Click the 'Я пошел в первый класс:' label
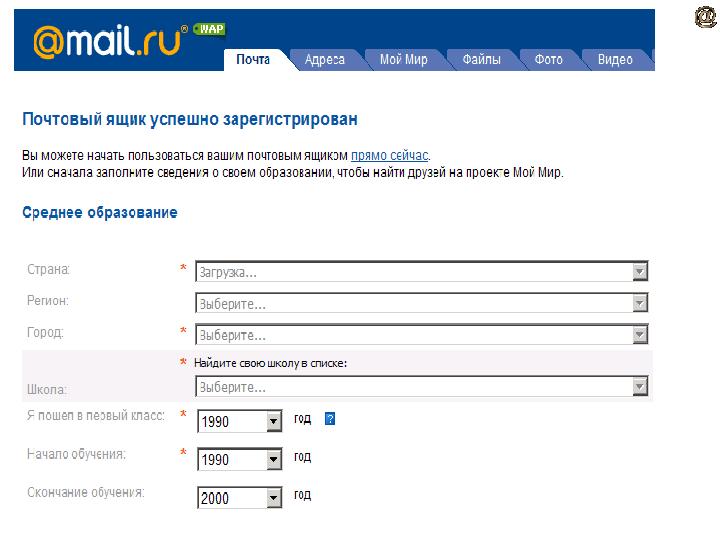Image resolution: width=720 pixels, height=540 pixels. (96, 415)
